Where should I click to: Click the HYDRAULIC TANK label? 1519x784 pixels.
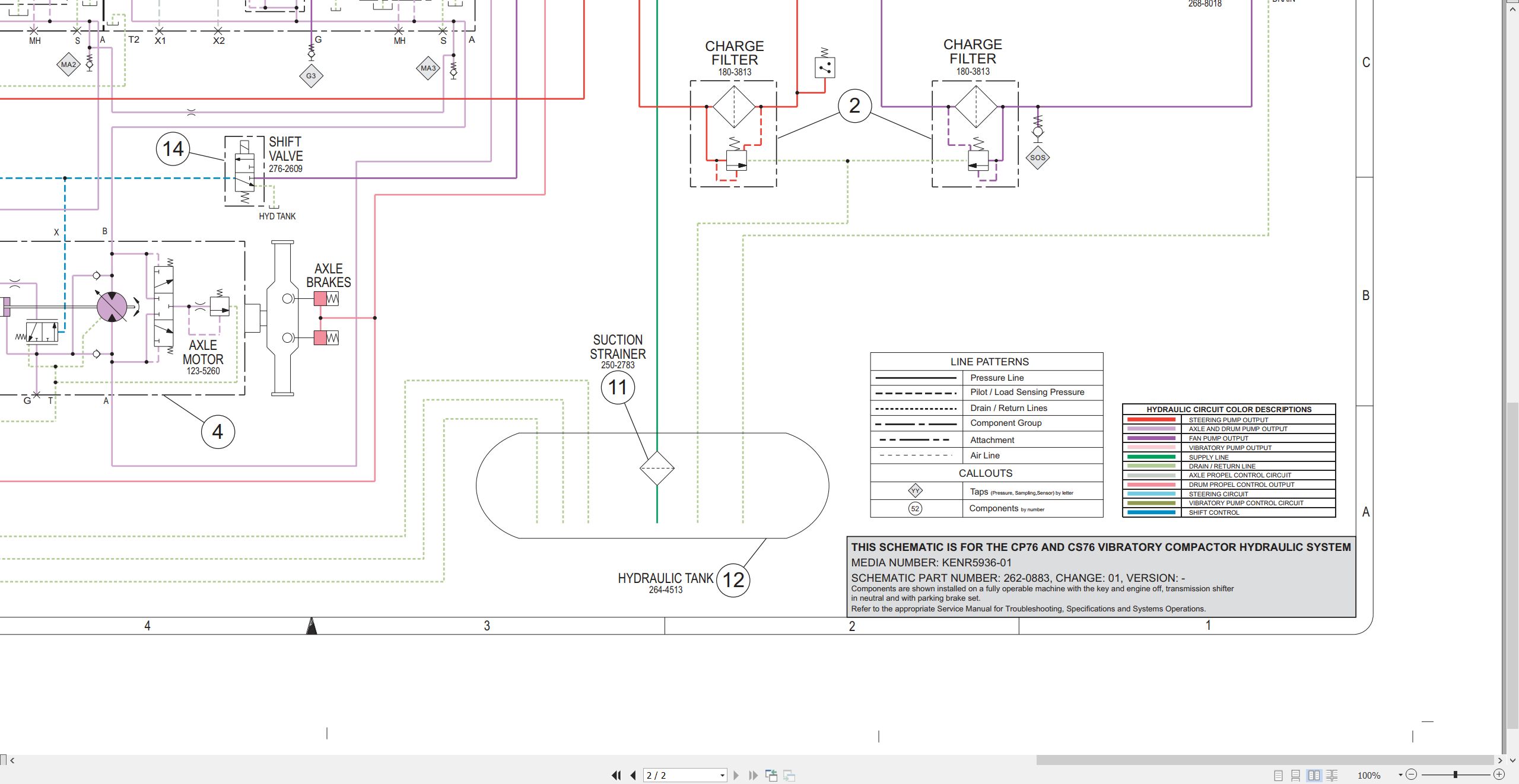pyautogui.click(x=665, y=578)
